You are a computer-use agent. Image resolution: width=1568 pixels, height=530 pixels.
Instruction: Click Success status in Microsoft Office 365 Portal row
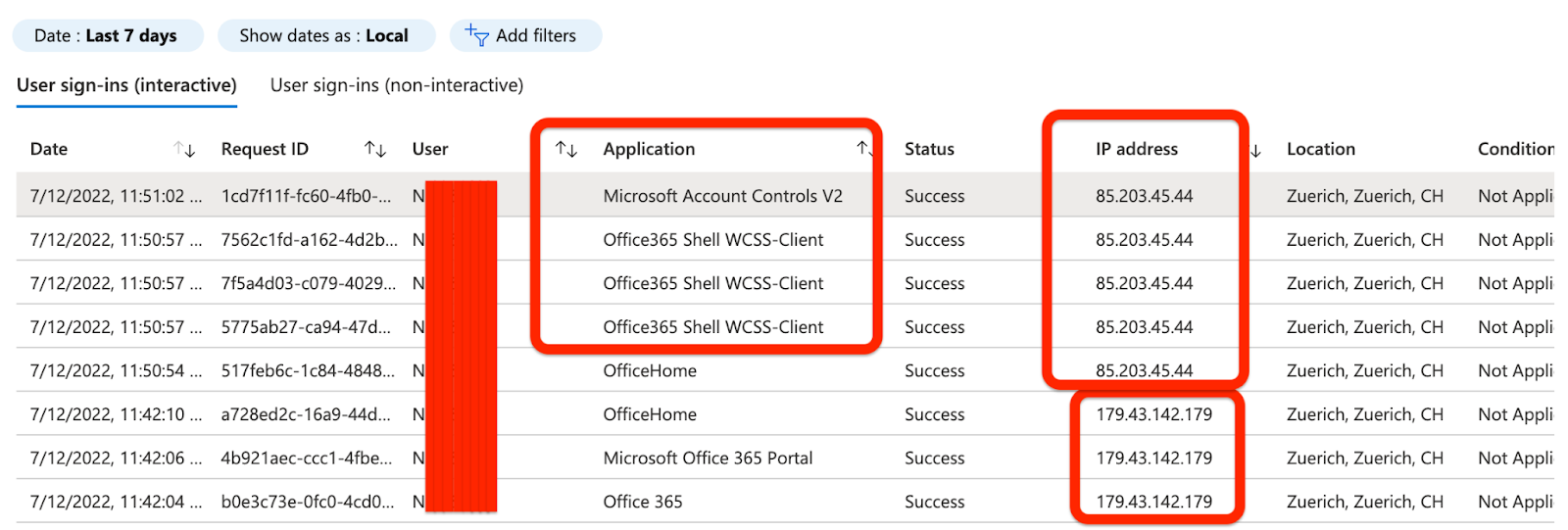934,458
